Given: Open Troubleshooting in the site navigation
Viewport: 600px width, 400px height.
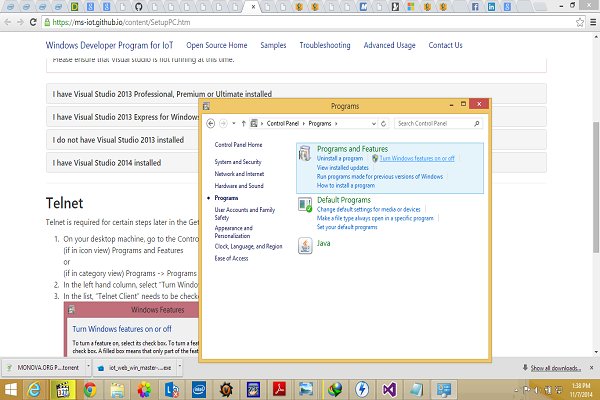Looking at the screenshot, I should click(325, 45).
